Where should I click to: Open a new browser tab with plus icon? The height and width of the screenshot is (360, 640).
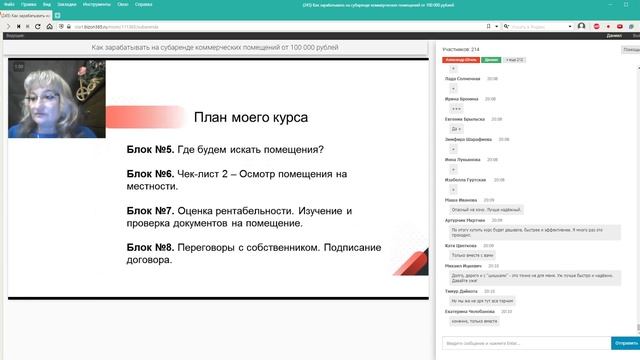(58, 16)
